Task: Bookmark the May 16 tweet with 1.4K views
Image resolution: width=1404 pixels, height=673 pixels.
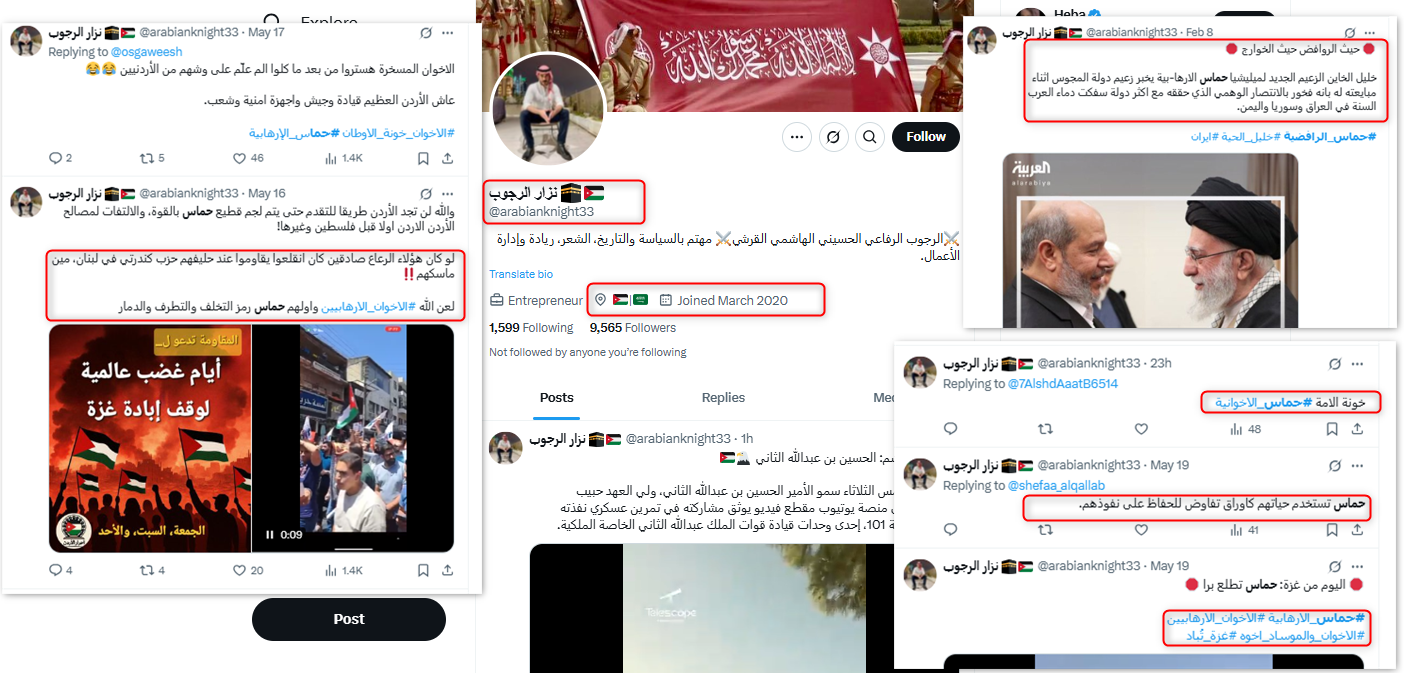Action: point(423,570)
